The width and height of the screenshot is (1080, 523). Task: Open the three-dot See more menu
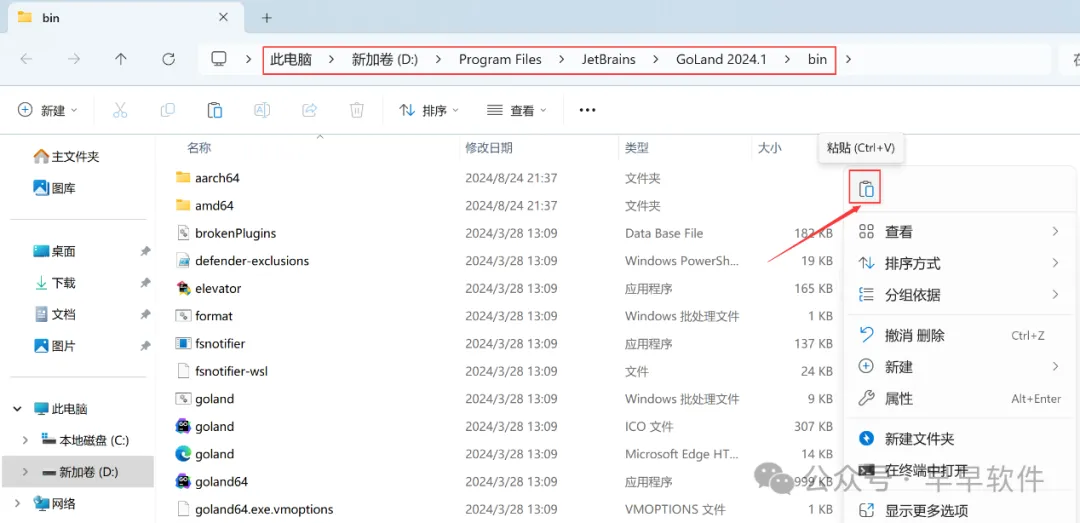point(587,110)
